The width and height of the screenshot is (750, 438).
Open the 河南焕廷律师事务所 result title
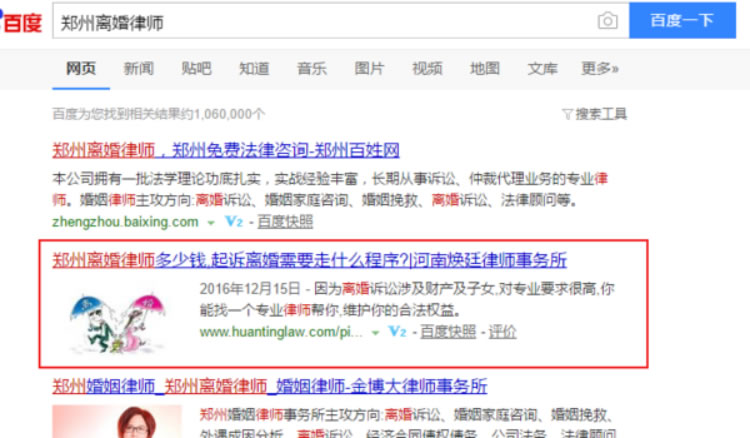tap(310, 261)
